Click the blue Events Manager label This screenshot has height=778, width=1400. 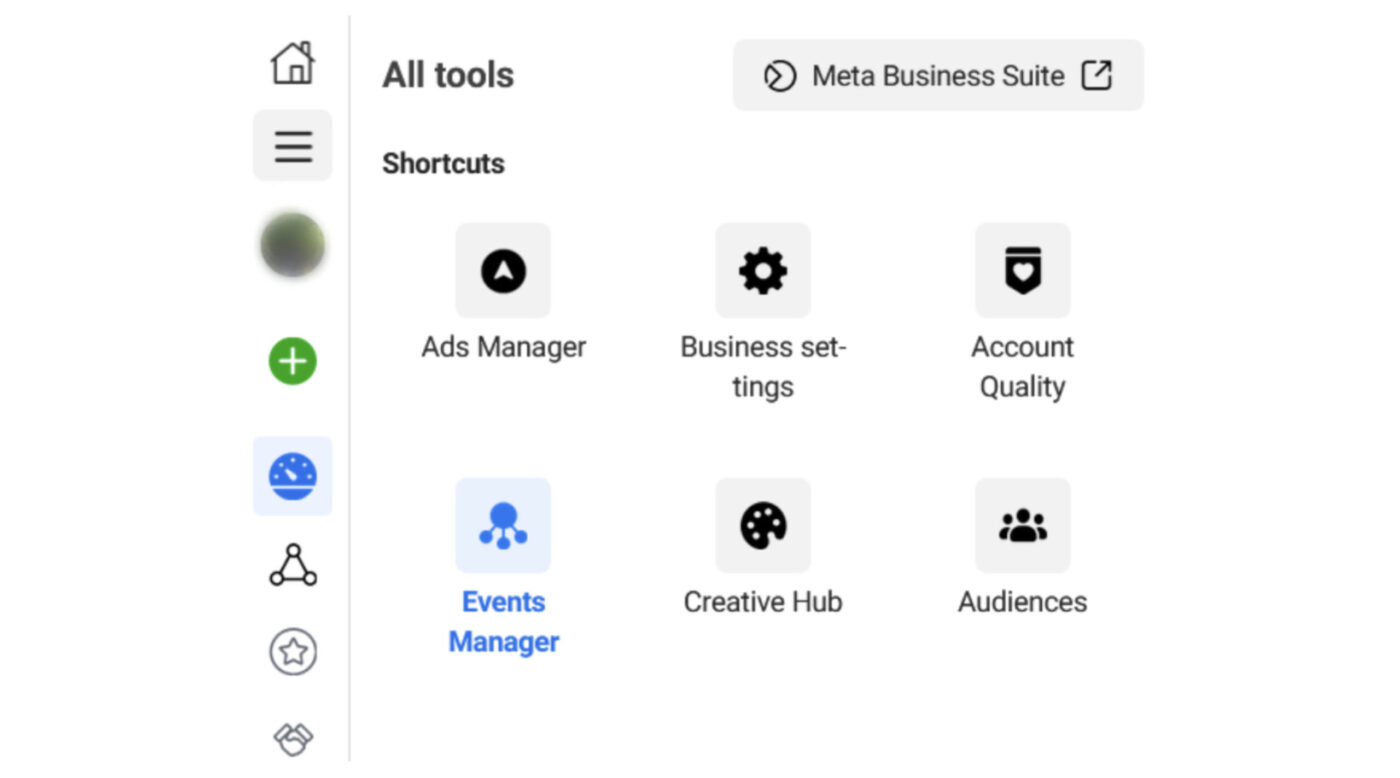tap(504, 622)
